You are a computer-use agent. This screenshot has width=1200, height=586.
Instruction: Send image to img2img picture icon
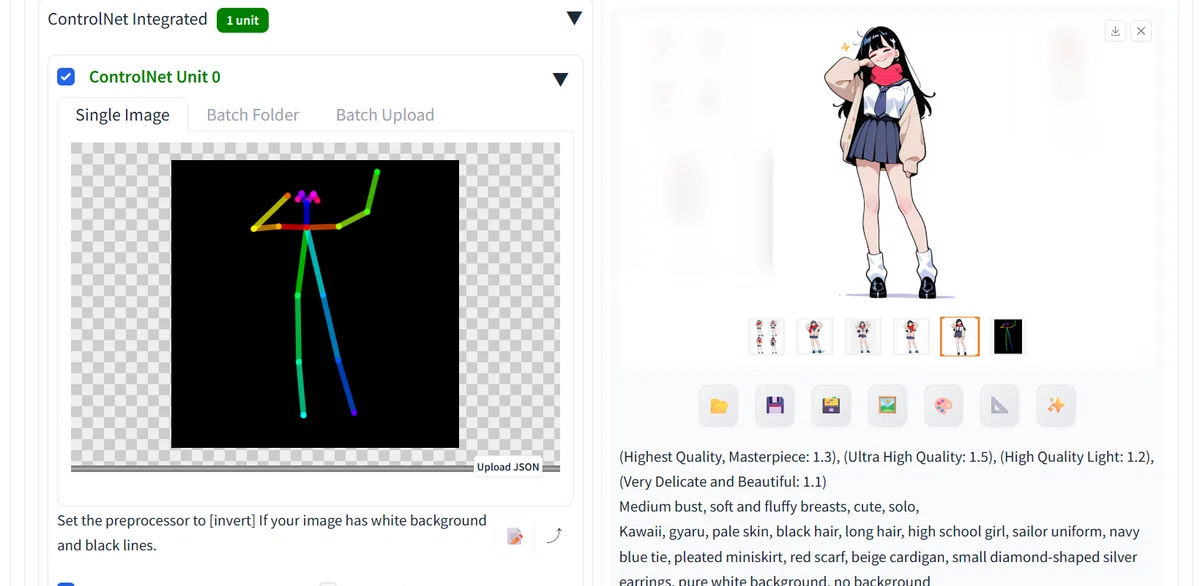tap(887, 405)
